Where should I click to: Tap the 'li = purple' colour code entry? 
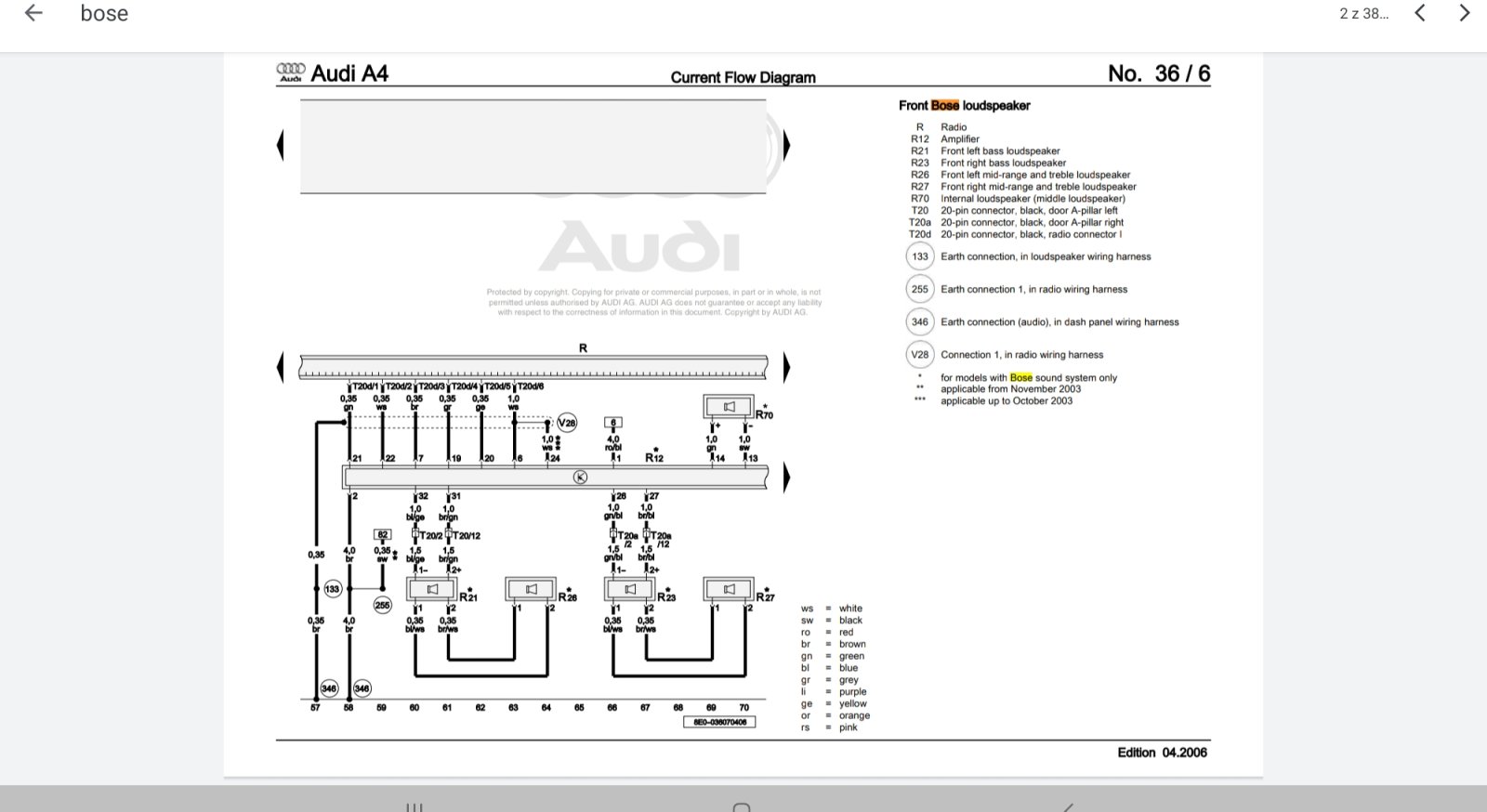(834, 692)
